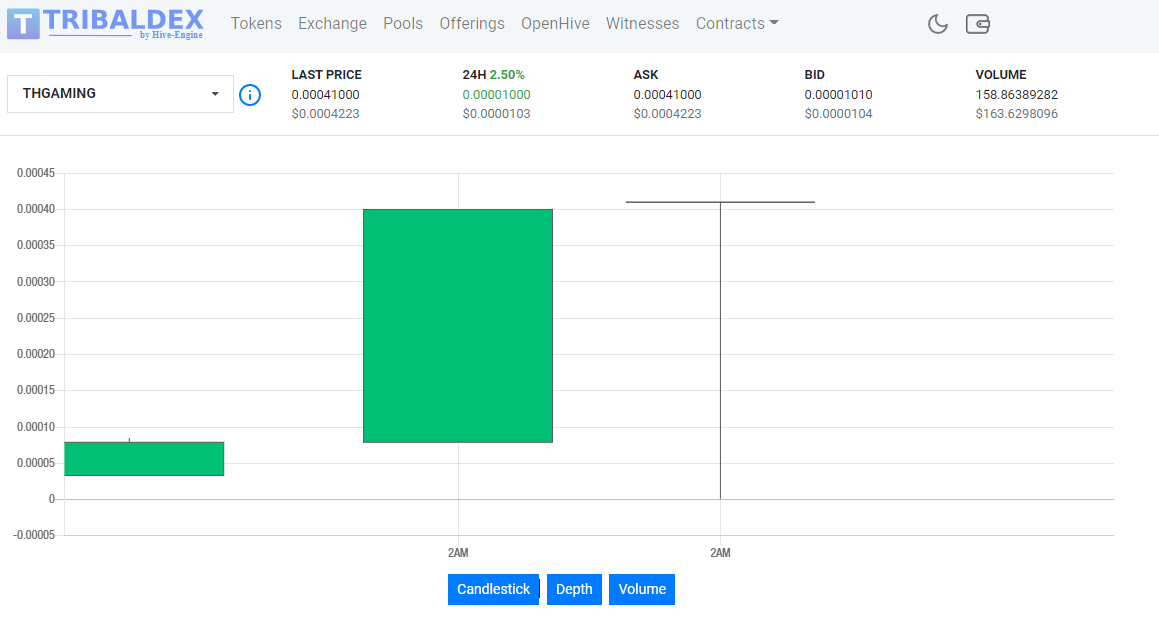Show the Volume chart
This screenshot has height=623, width=1159.
click(x=642, y=589)
